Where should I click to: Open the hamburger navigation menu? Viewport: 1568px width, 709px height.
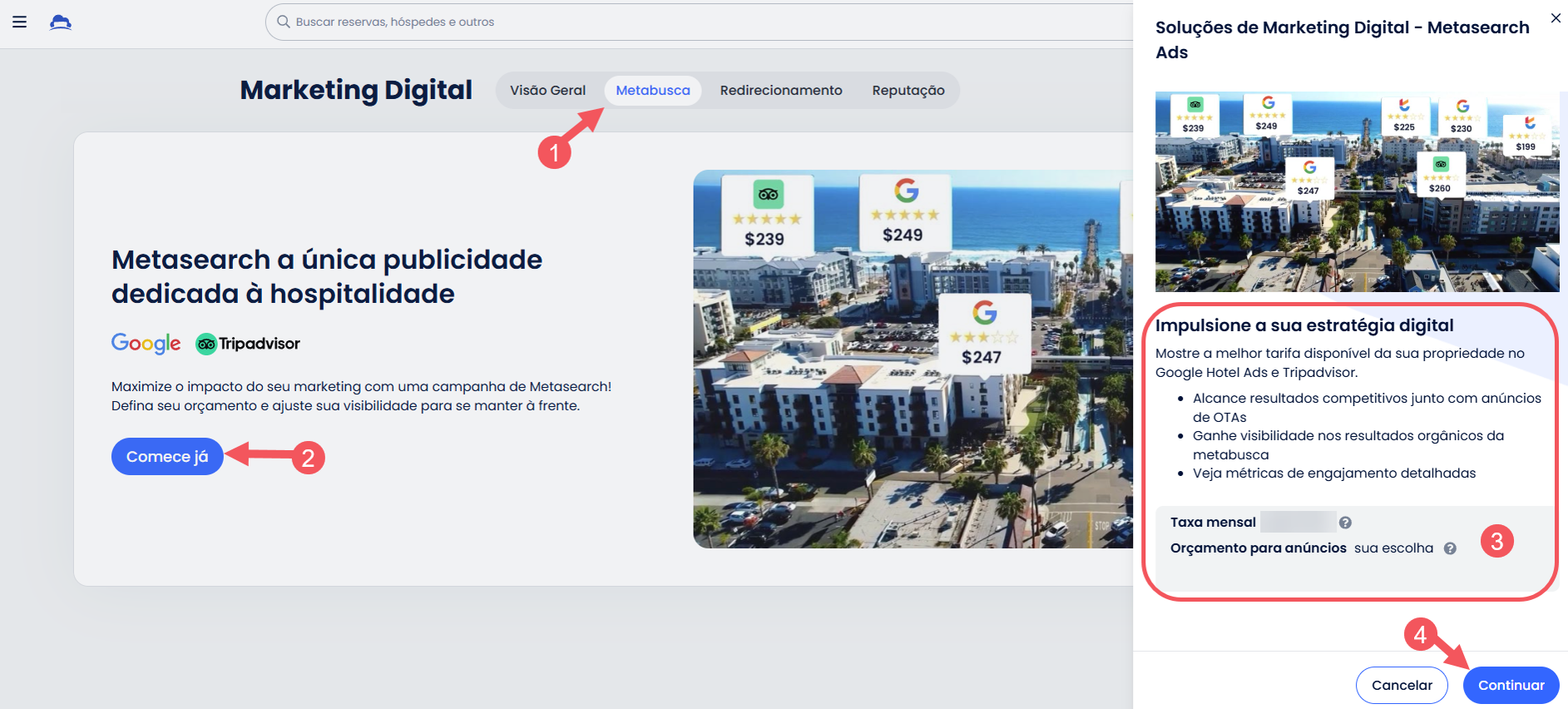[x=20, y=22]
